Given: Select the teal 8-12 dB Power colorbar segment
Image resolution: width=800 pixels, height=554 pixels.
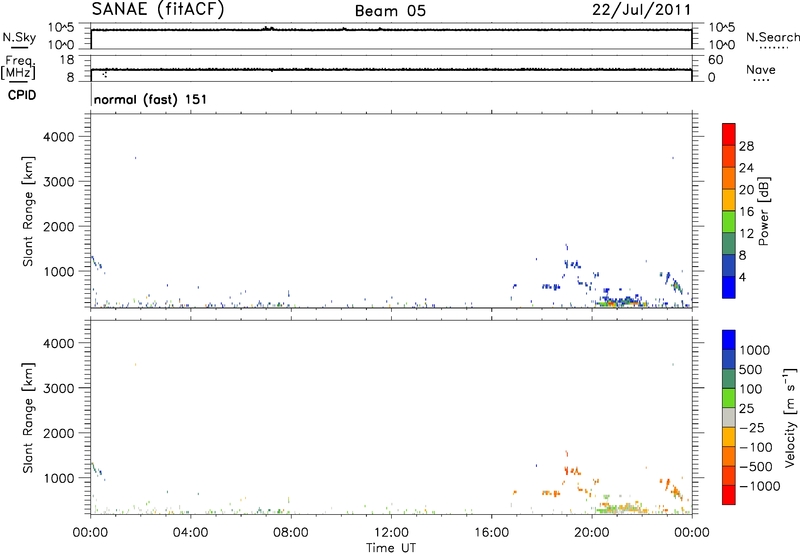Looking at the screenshot, I should (x=729, y=243).
